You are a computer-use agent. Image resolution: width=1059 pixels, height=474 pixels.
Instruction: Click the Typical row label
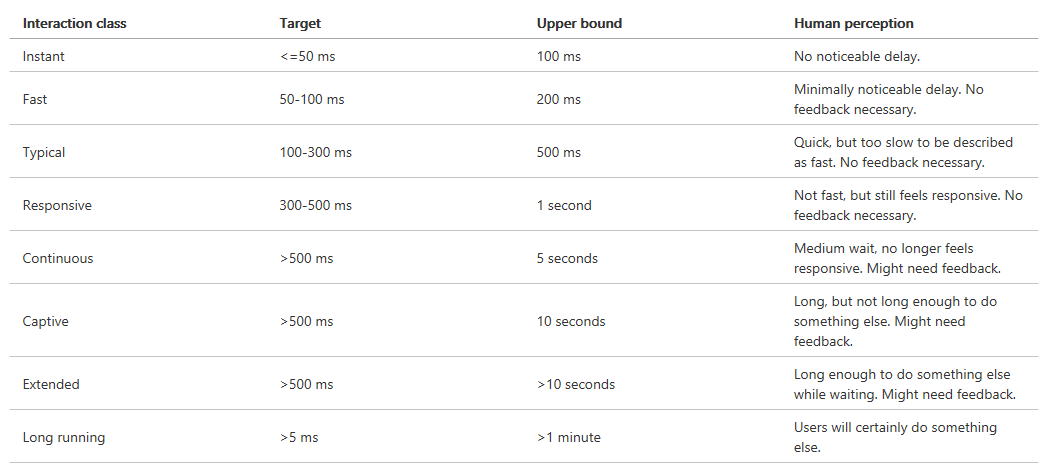tap(44, 152)
